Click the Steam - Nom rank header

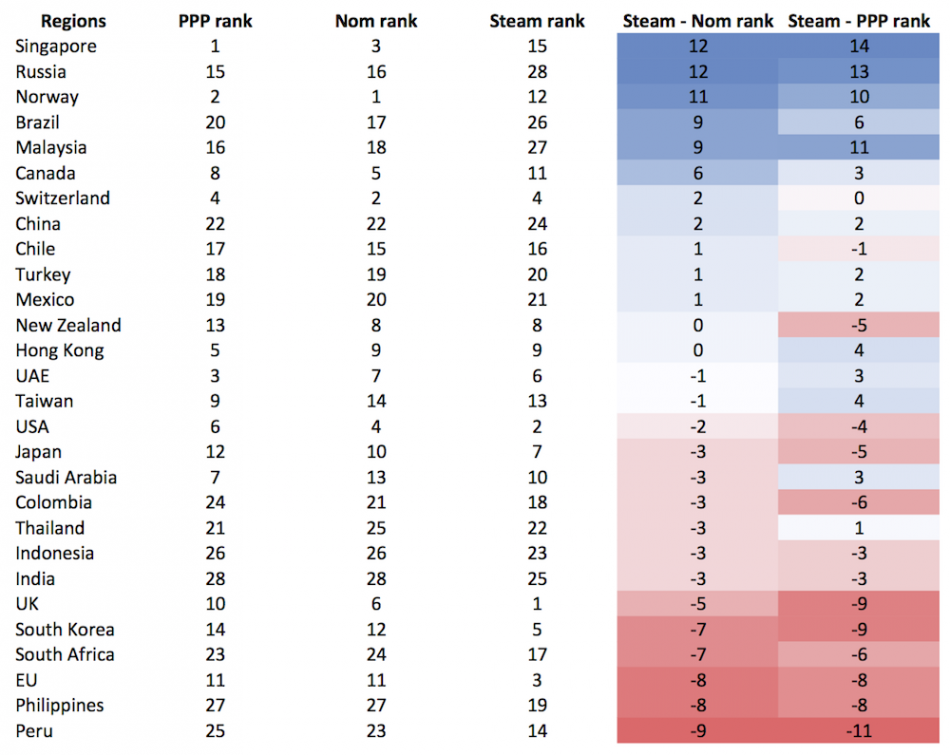698,21
